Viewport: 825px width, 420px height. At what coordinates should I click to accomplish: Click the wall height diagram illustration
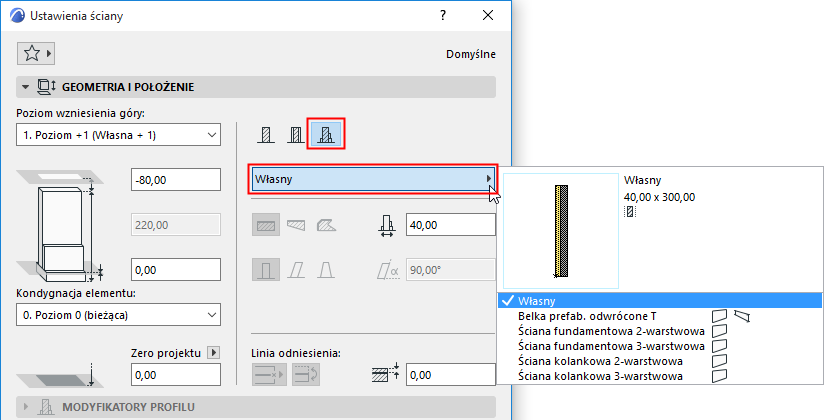tap(61, 227)
